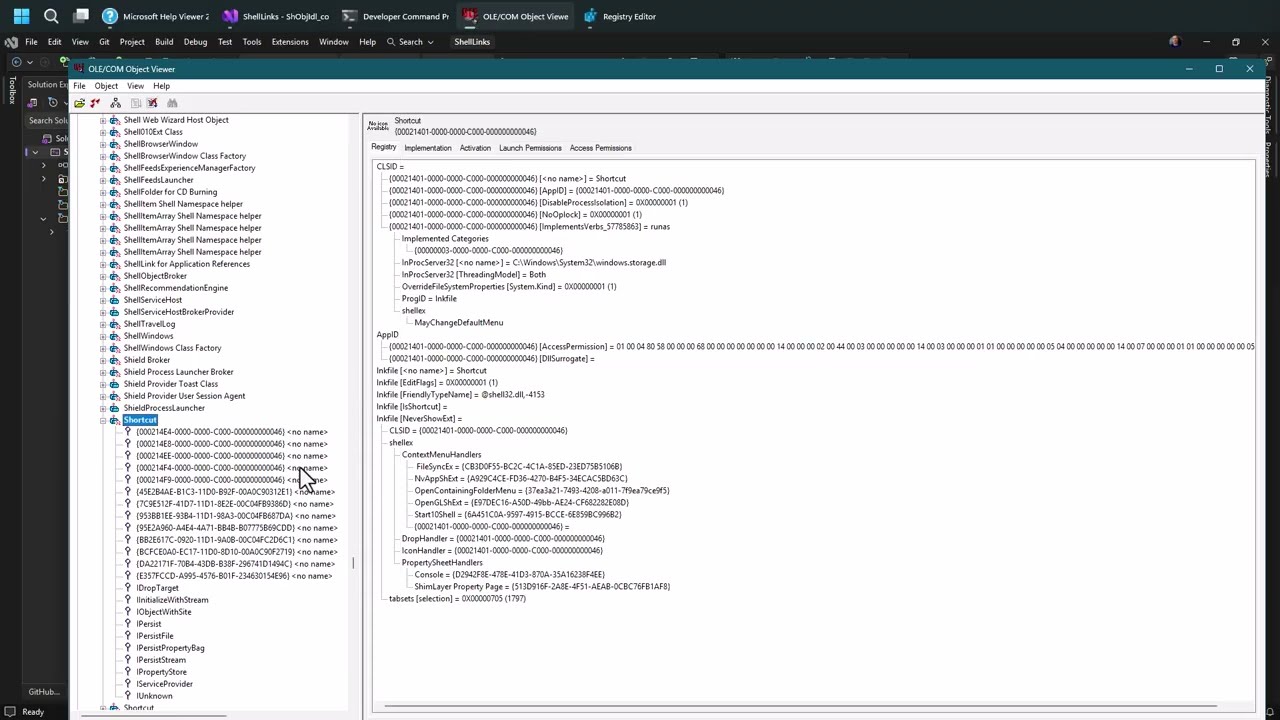1280x720 pixels.
Task: Click the greyed document toolbar icon
Action: (x=136, y=103)
